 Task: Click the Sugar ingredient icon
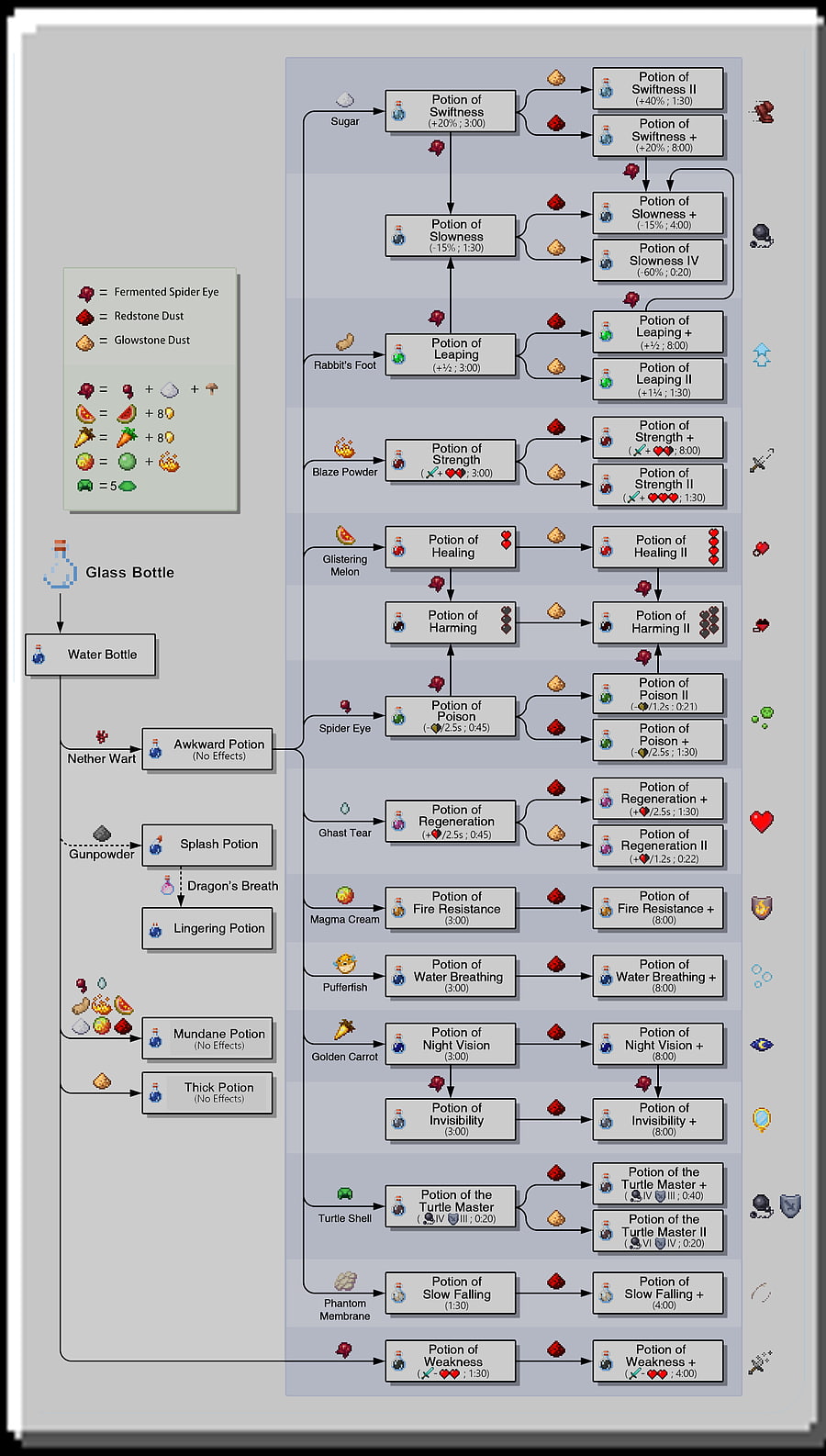click(345, 99)
